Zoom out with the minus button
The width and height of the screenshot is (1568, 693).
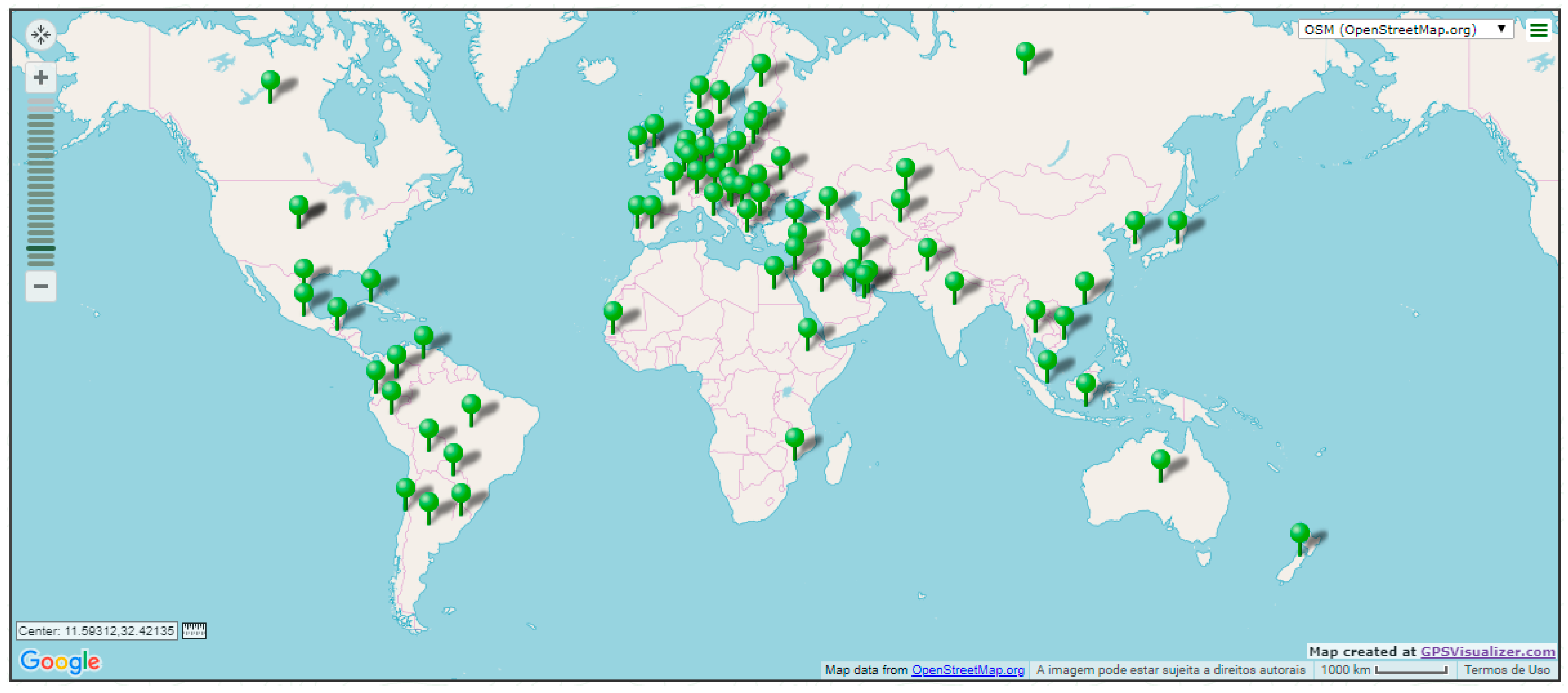pos(41,286)
